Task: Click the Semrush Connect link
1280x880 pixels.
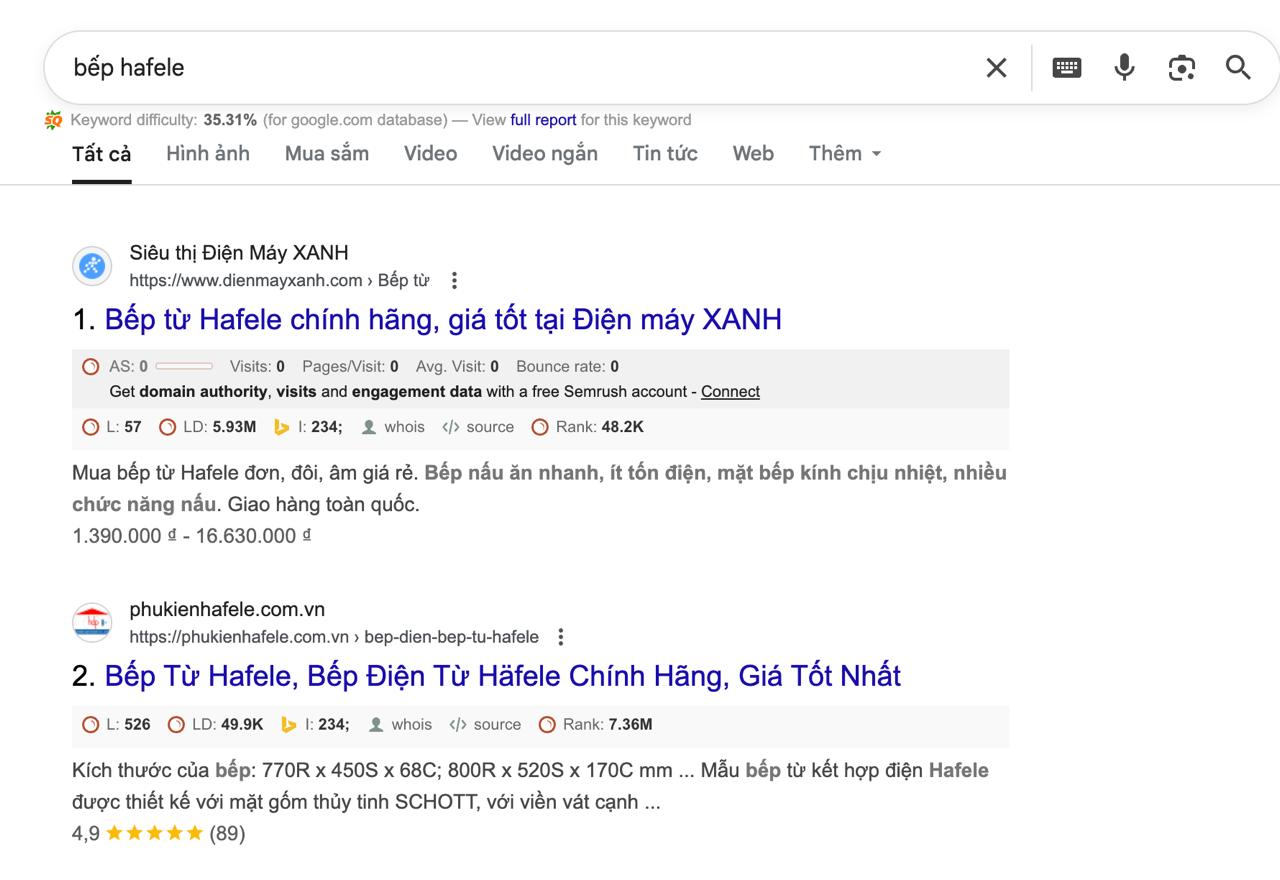Action: 730,392
